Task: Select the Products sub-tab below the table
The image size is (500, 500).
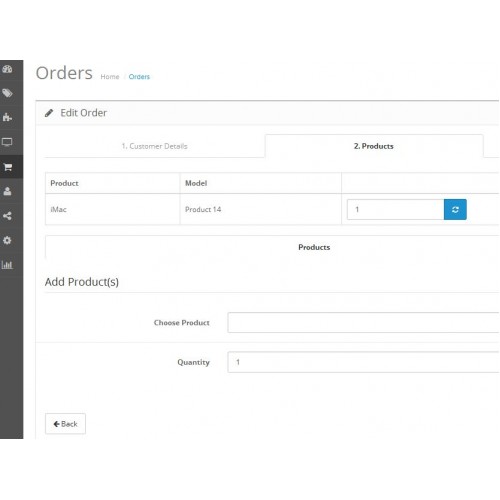Action: click(x=314, y=247)
